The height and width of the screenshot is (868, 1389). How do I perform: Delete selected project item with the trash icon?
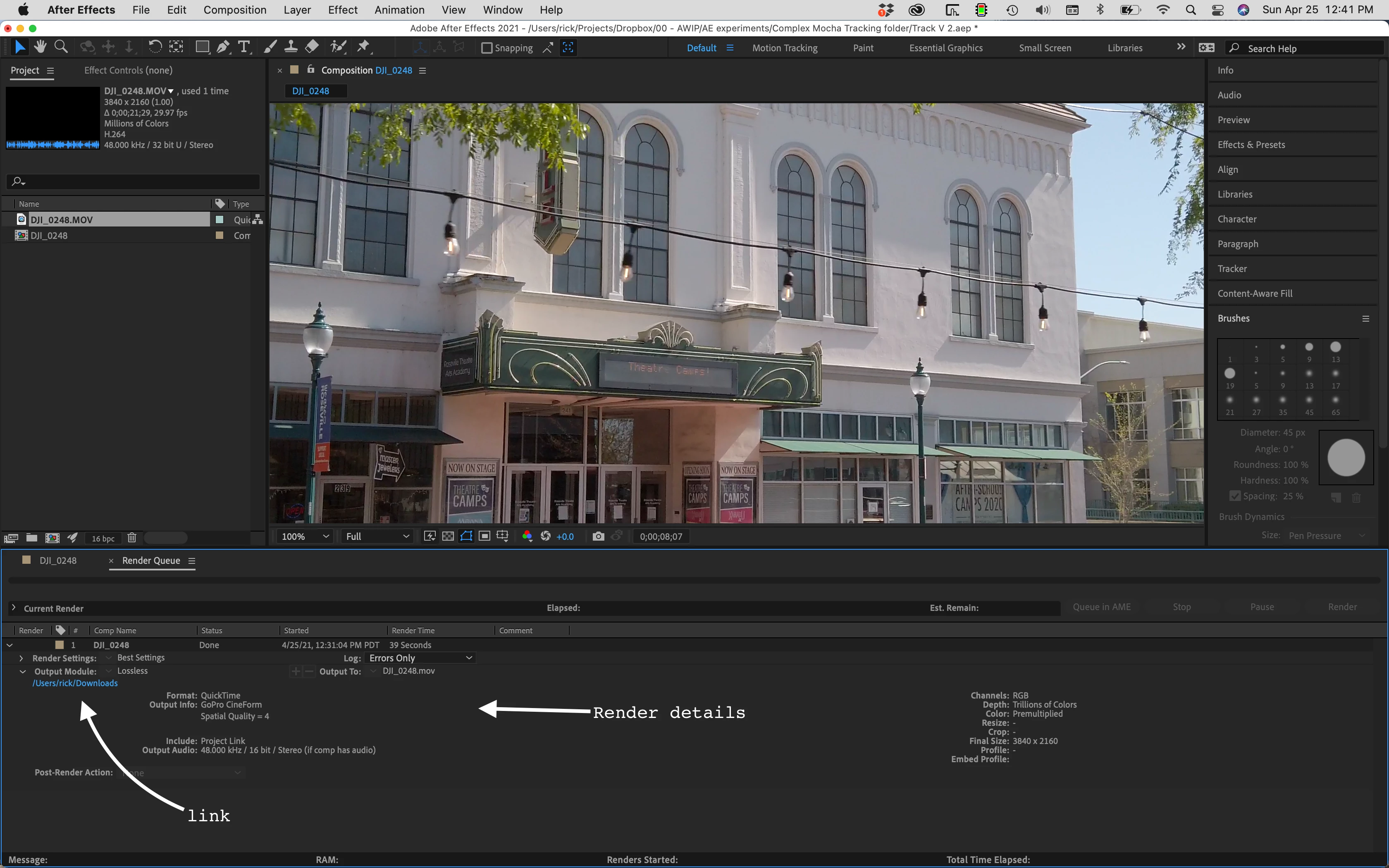click(x=131, y=538)
